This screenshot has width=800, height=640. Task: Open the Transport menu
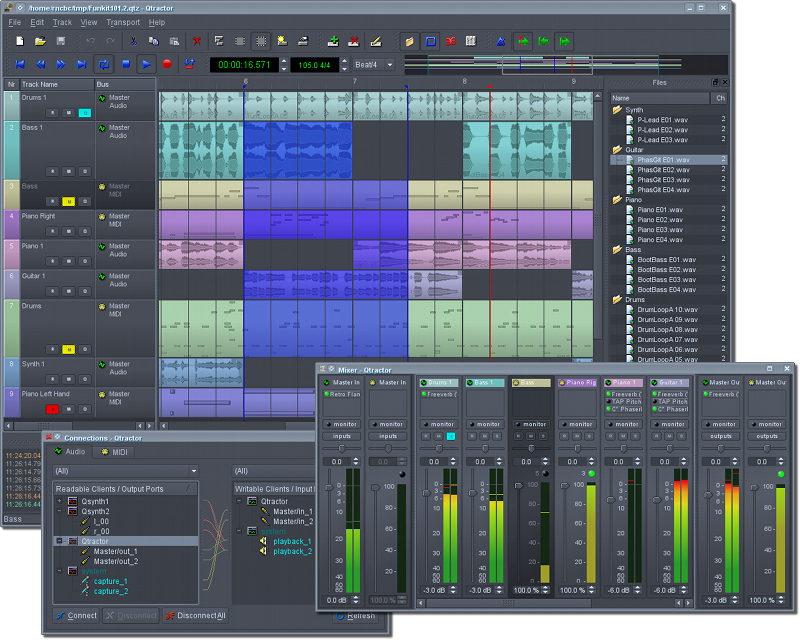(x=123, y=22)
